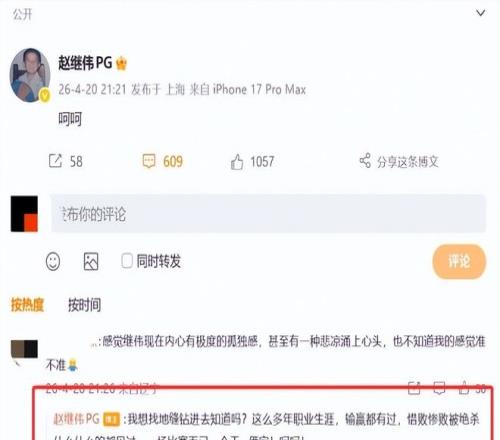Image resolution: width=500 pixels, height=440 pixels.
Task: Focus the 发布你的评论 comment field
Action: (x=268, y=214)
